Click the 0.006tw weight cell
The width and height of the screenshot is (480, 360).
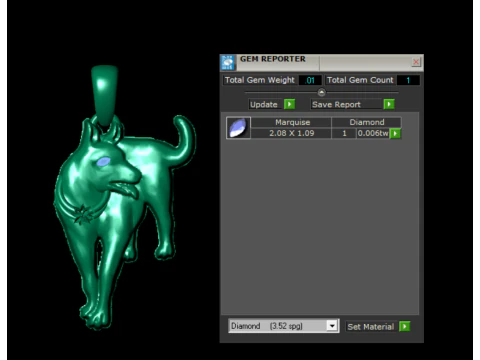pos(373,133)
